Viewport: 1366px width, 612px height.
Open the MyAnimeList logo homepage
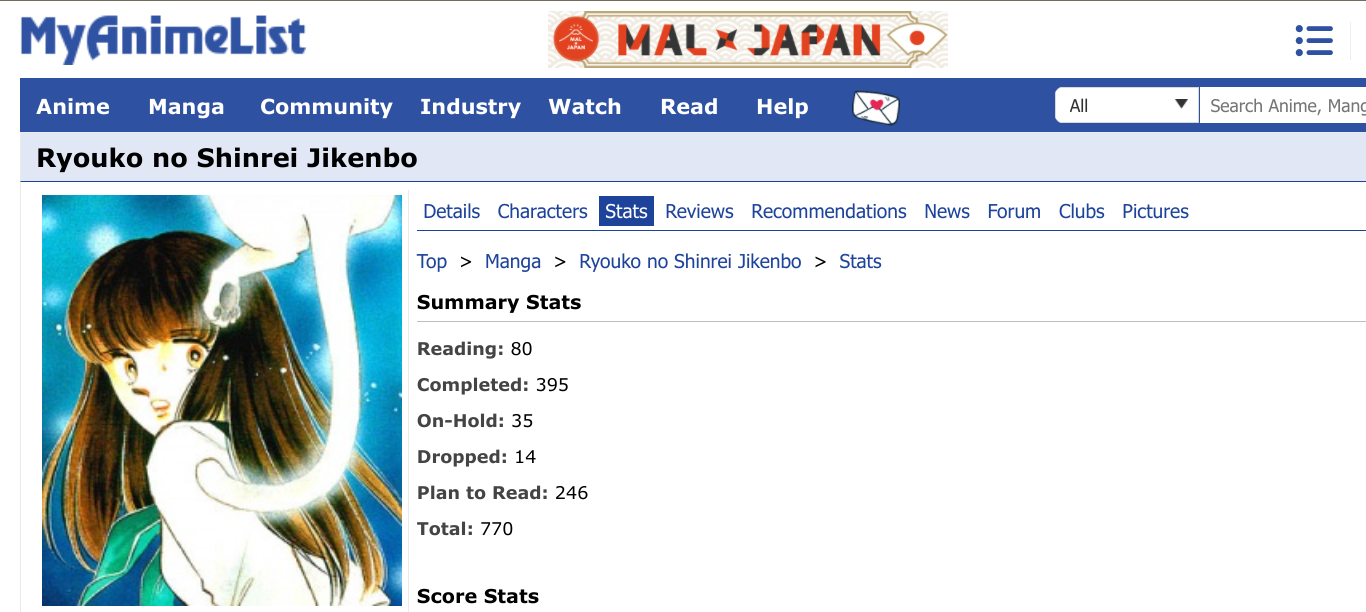click(163, 39)
